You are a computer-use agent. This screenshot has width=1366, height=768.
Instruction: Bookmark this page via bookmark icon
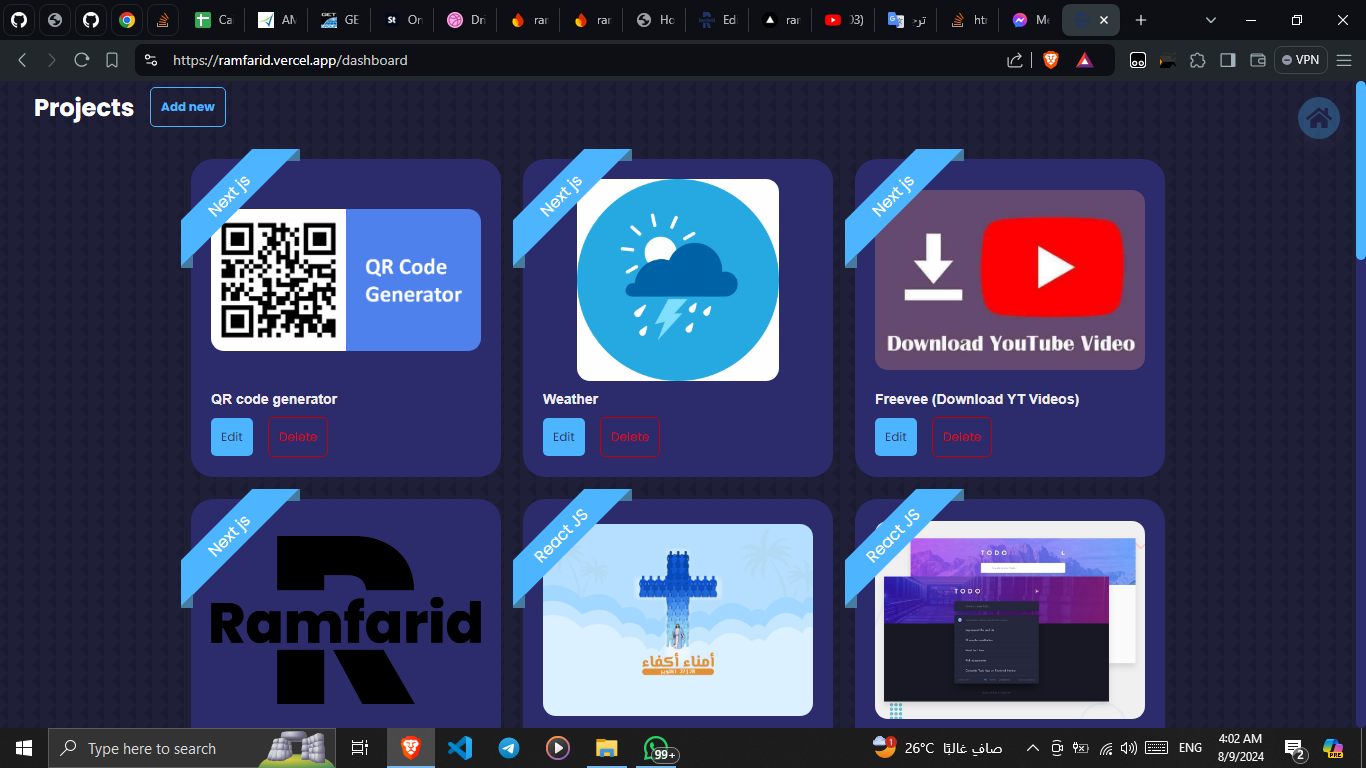(x=112, y=60)
